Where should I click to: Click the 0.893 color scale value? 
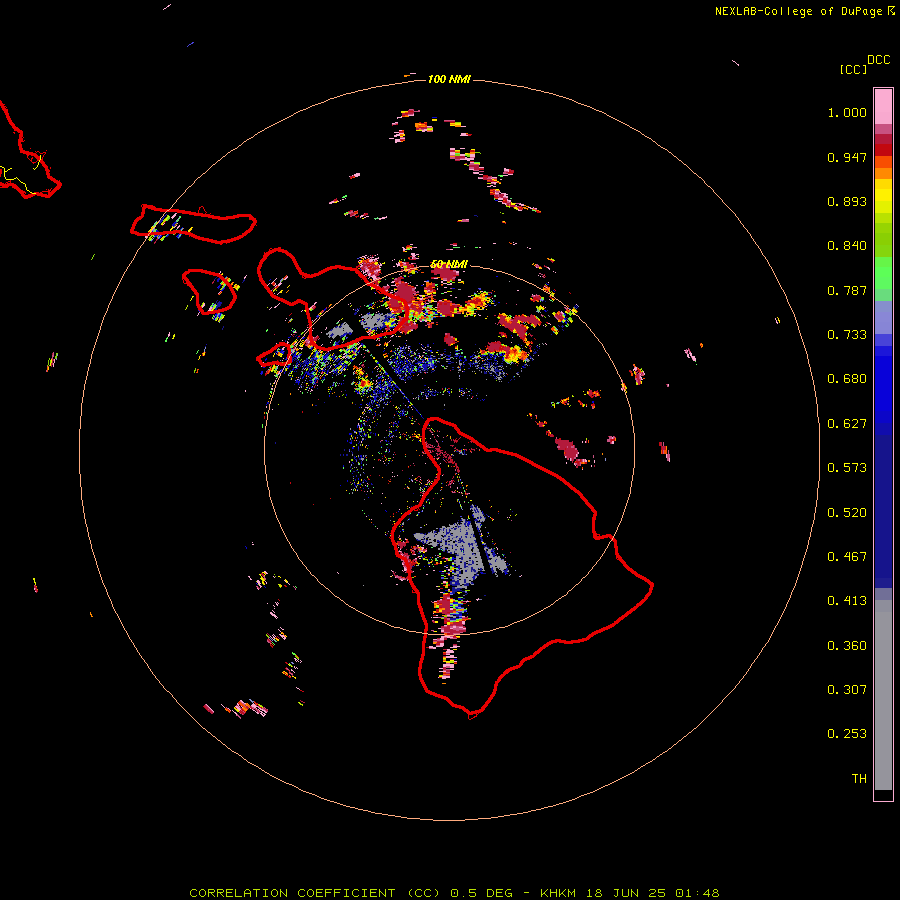coord(847,201)
